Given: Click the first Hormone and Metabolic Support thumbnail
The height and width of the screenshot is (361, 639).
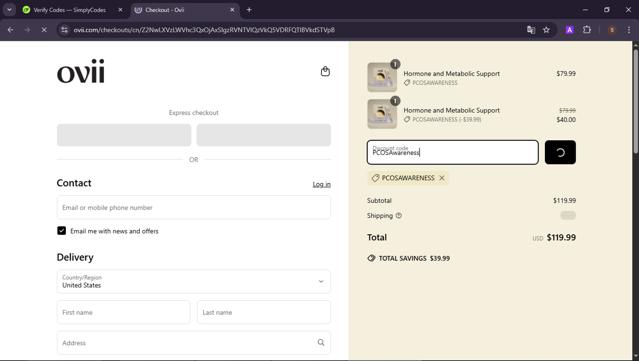Looking at the screenshot, I should [382, 77].
